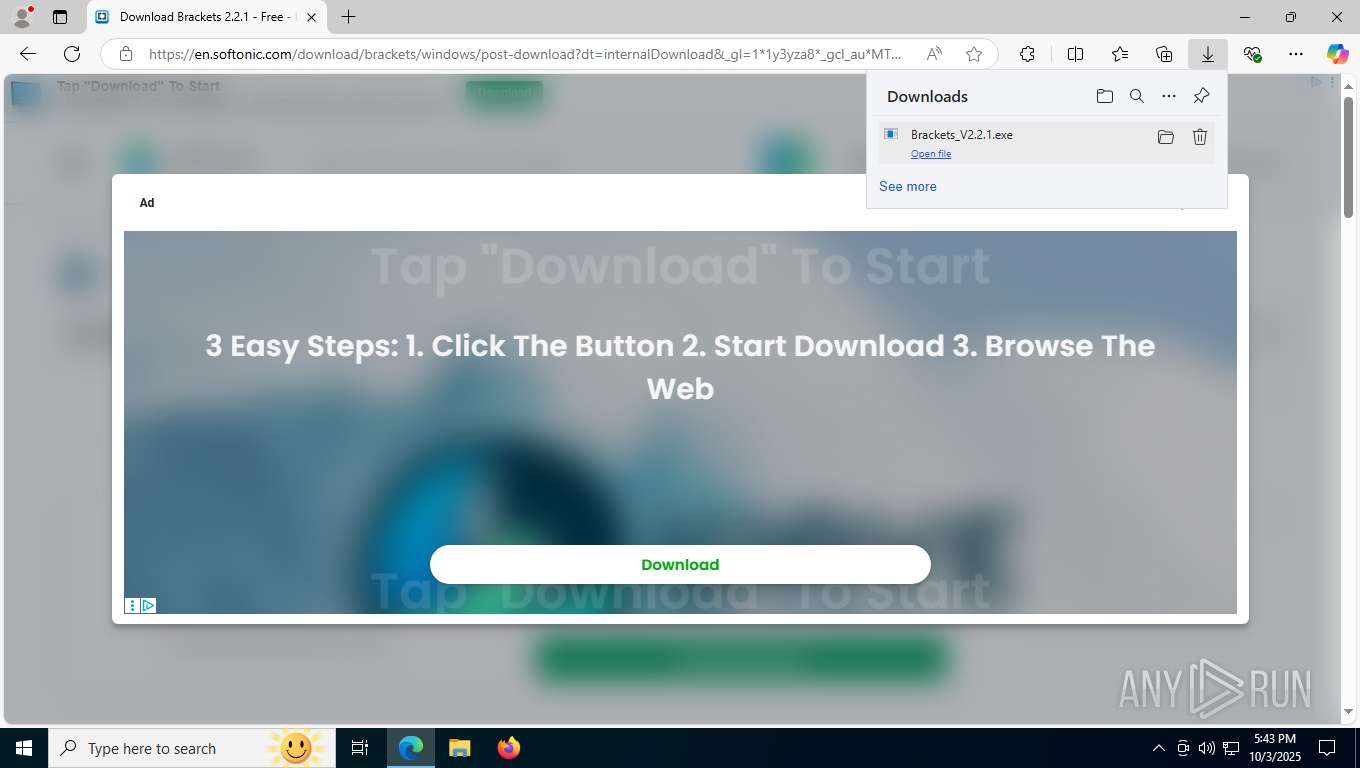Open File Explorer from taskbar
Screen dimensions: 1360x768
pos(459,748)
